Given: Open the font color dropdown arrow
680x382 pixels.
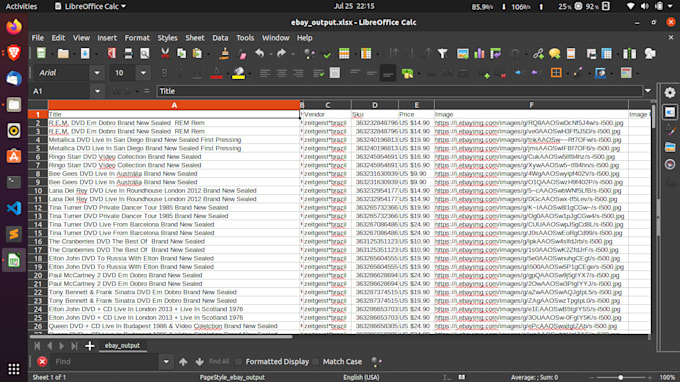Looking at the screenshot, I should [227, 73].
